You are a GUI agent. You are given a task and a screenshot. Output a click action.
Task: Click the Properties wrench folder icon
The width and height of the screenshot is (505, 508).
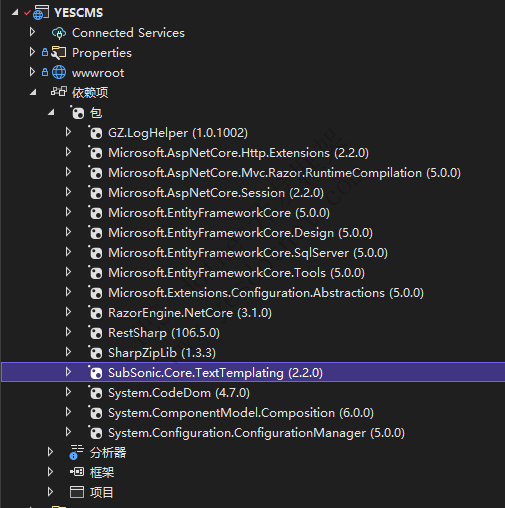(x=59, y=53)
